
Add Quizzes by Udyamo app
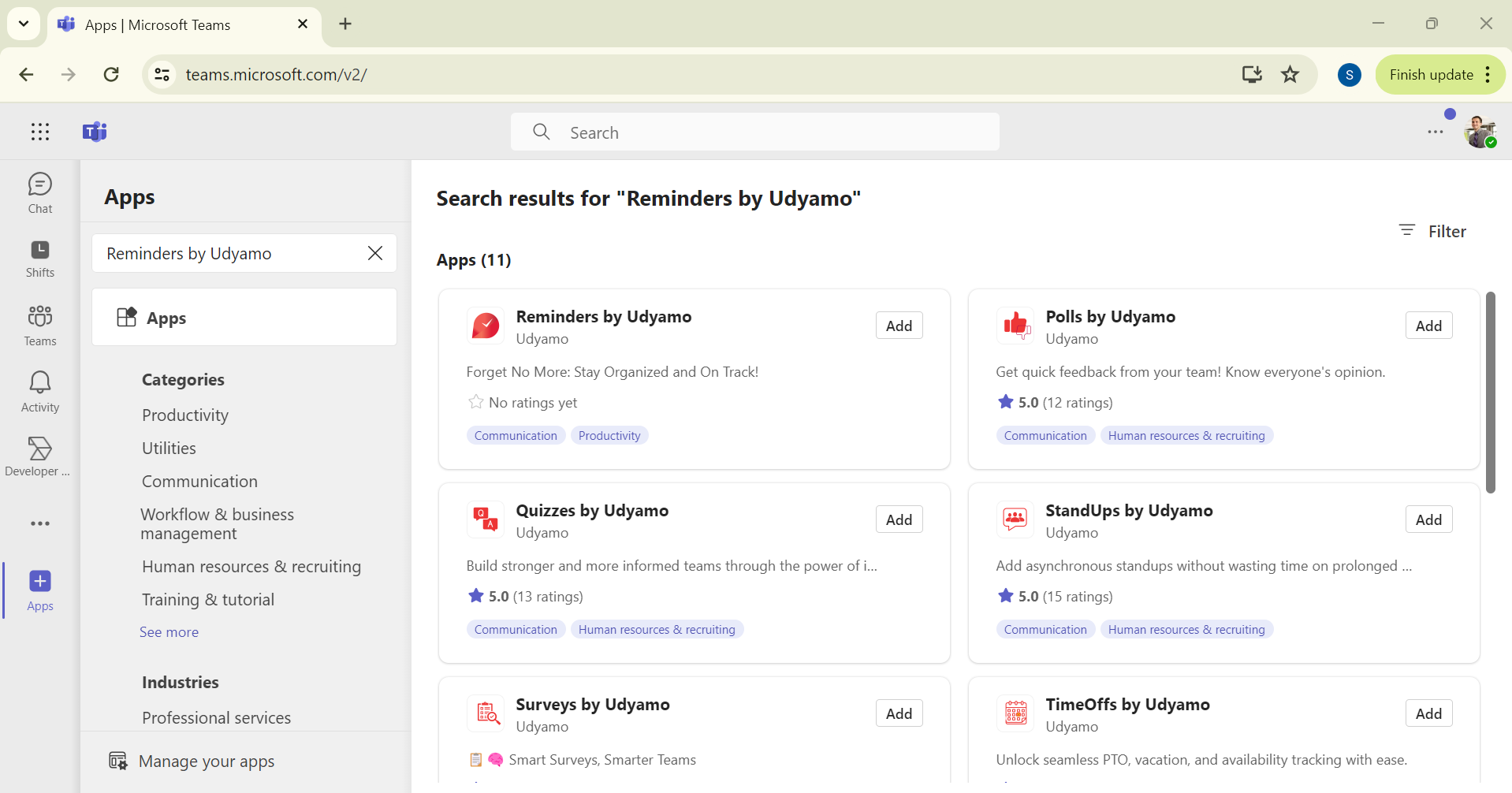click(899, 519)
